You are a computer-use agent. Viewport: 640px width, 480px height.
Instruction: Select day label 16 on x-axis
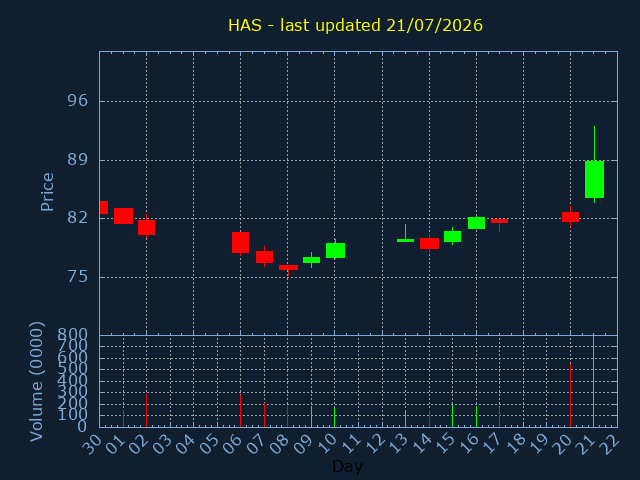point(469,443)
